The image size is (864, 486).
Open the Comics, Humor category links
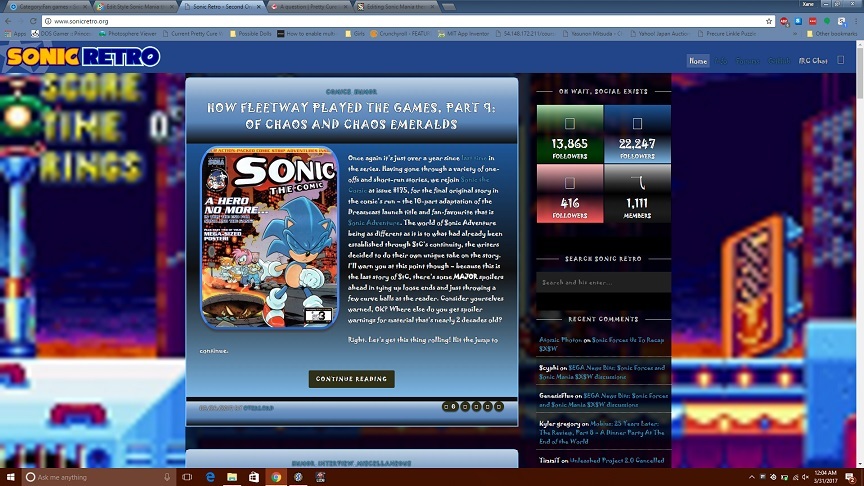click(352, 91)
